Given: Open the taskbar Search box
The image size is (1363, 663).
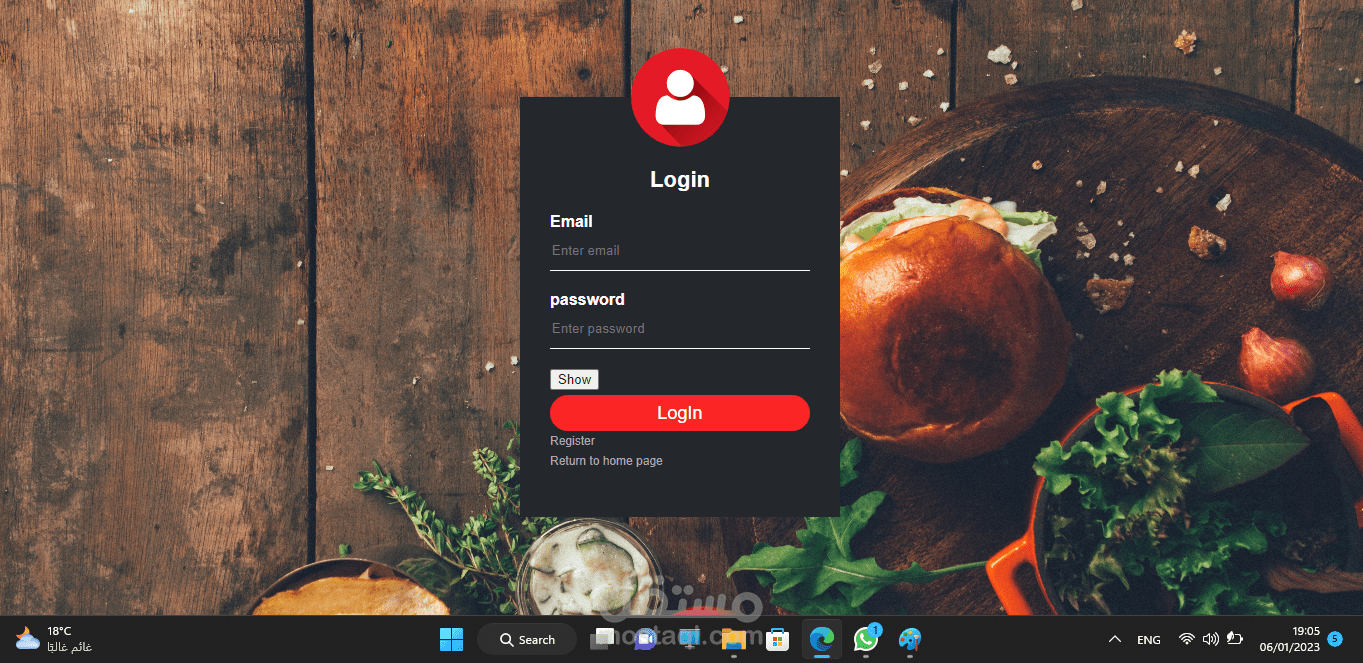Looking at the screenshot, I should 527,639.
